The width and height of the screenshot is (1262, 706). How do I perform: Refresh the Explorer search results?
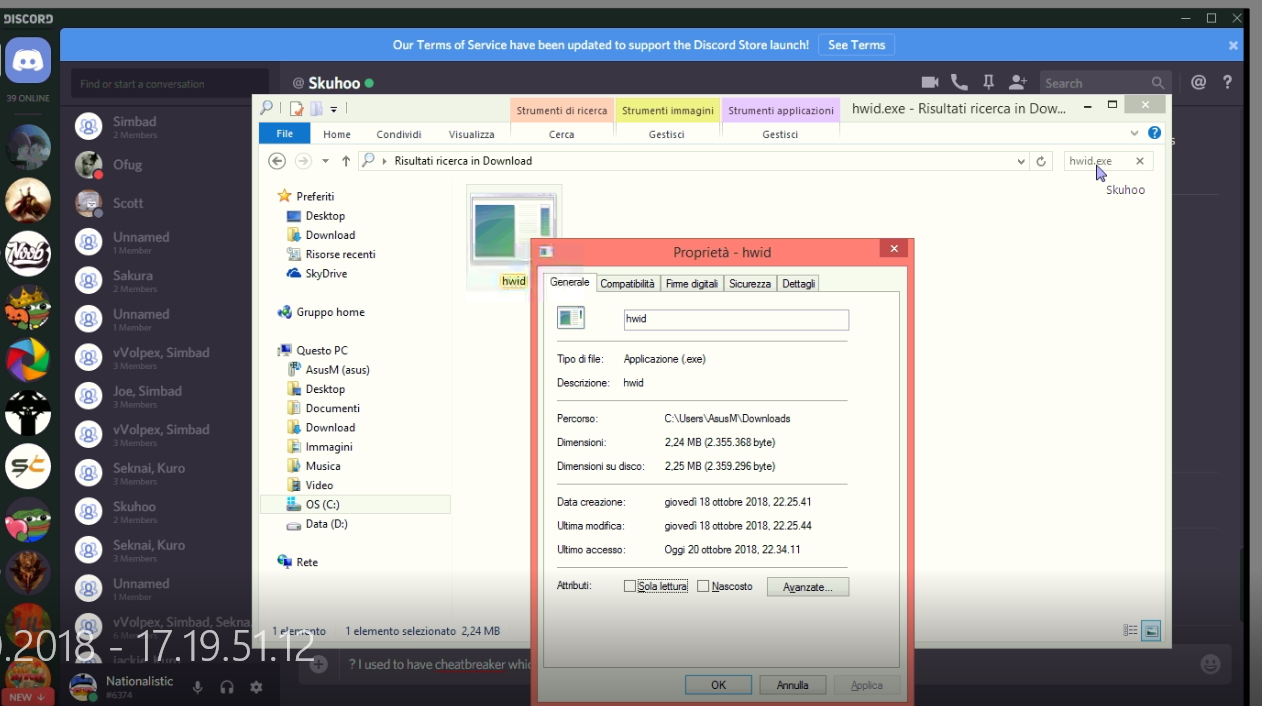tap(1041, 161)
